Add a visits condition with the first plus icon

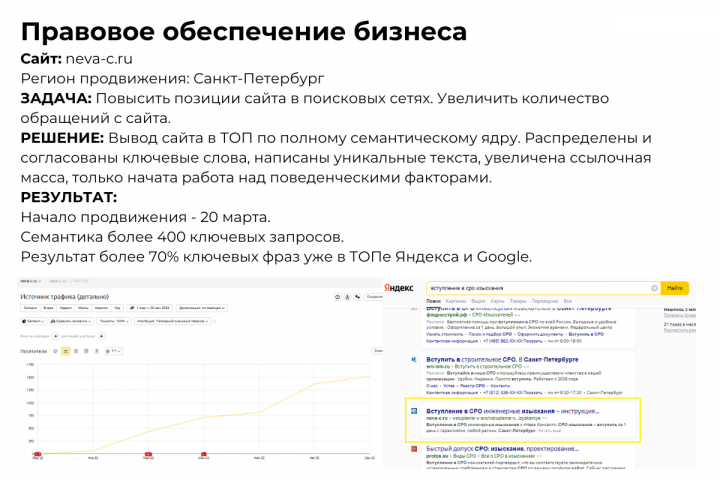56,336
